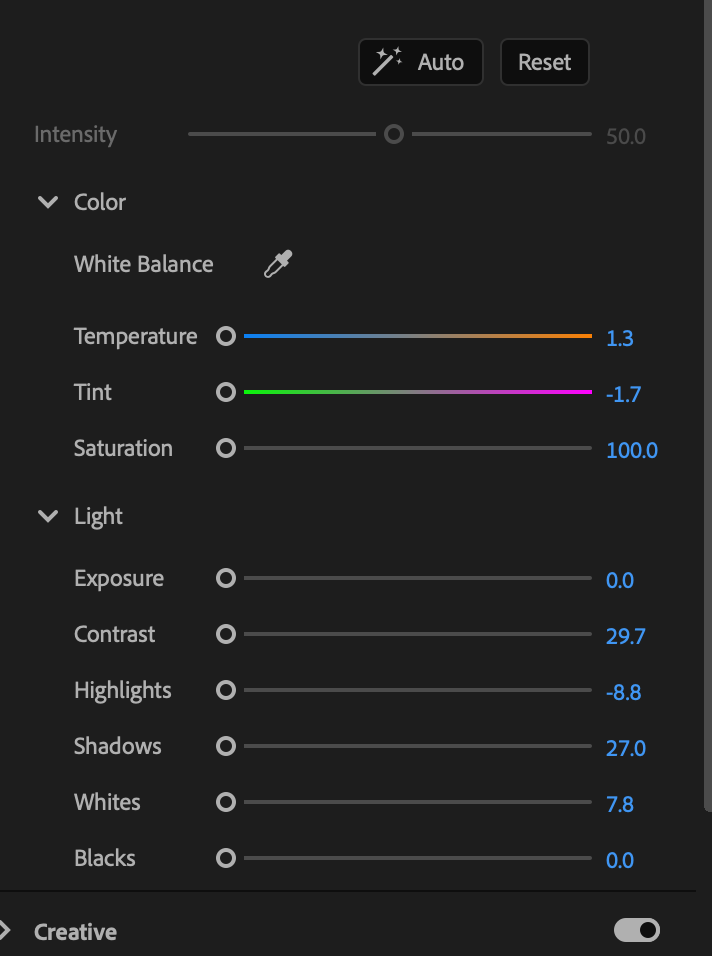
Task: Click the Whites slider handle
Action: 225,802
